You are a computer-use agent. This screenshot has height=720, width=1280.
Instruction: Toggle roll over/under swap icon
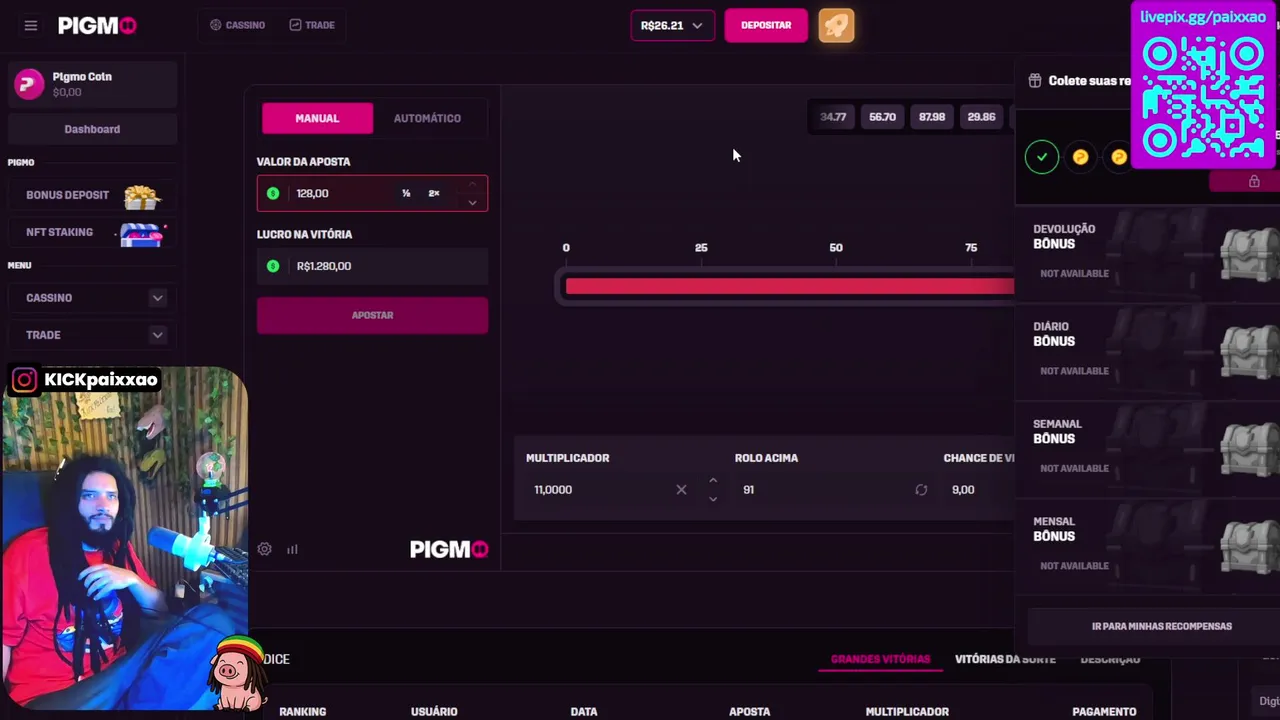point(921,490)
